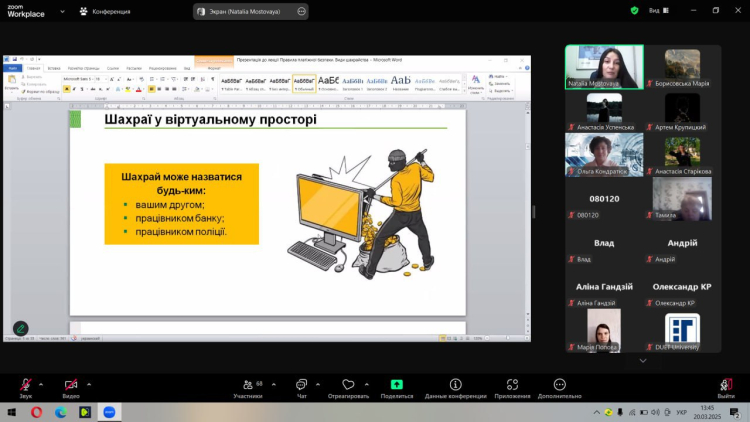Open the shared screen options ellipsis

[x=300, y=11]
